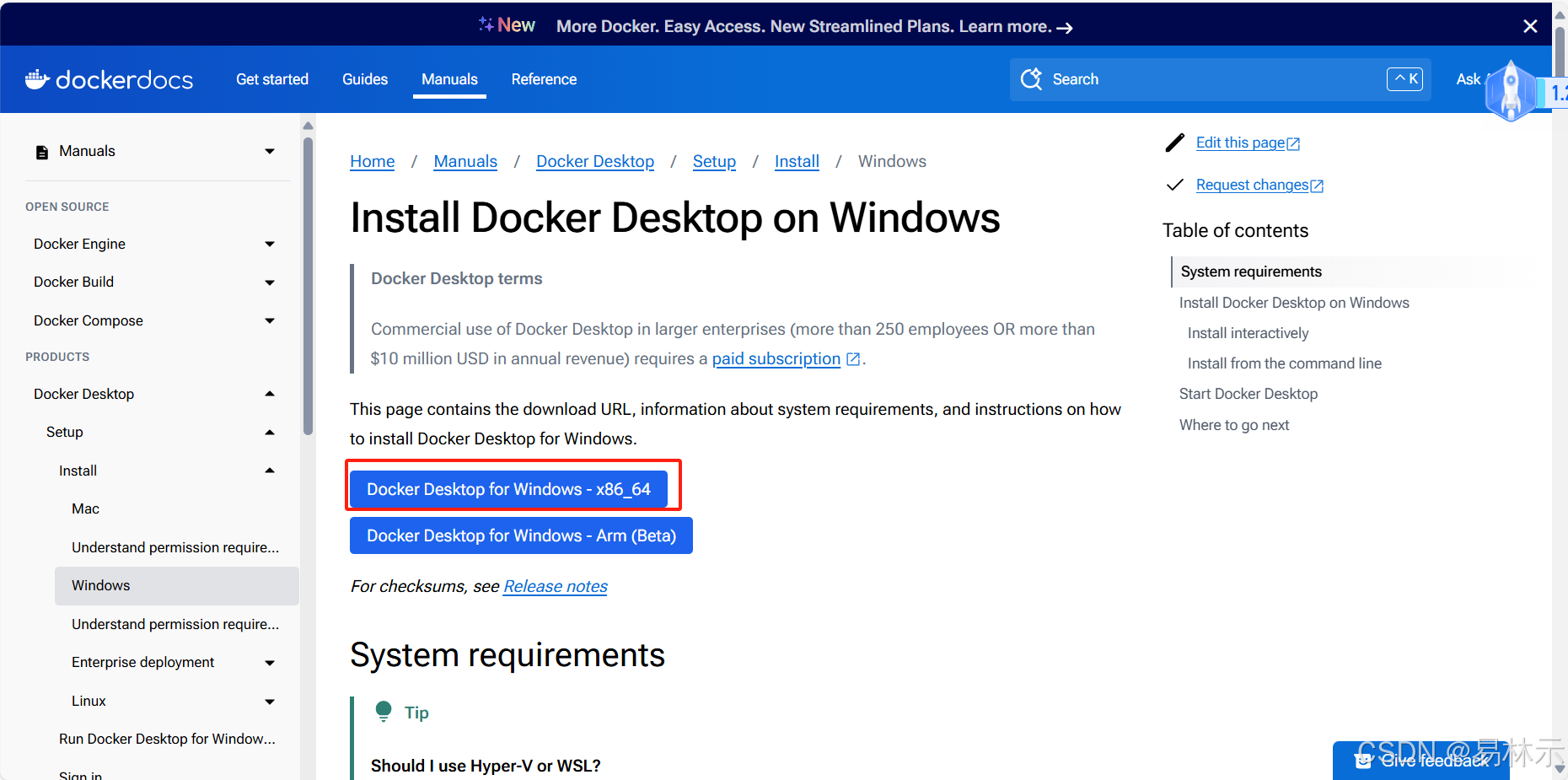The width and height of the screenshot is (1568, 780).
Task: Click the Tip lightbulb icon
Action: click(384, 712)
